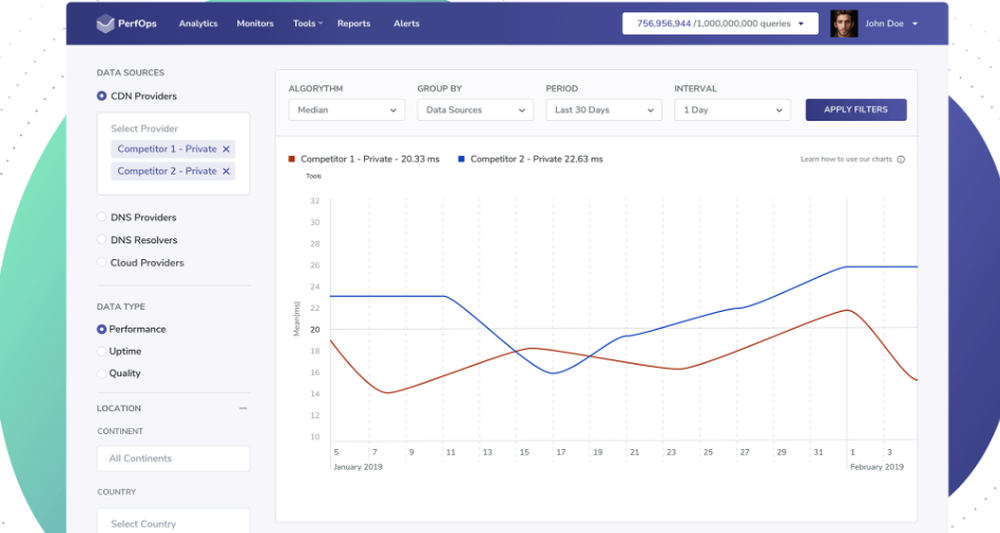
Task: Select Performance data type
Action: pos(101,329)
